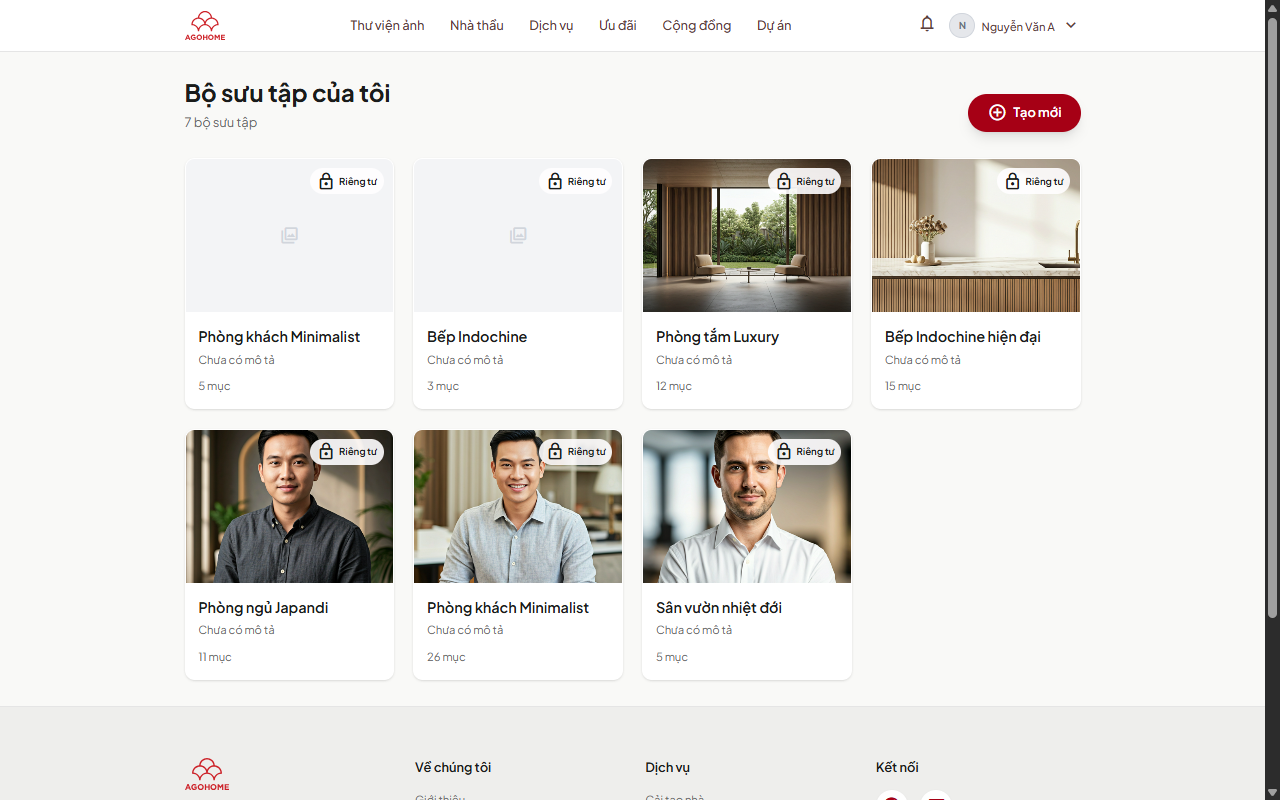Create a new collection with Tạo mới
Image resolution: width=1280 pixels, height=800 pixels.
coord(1024,113)
